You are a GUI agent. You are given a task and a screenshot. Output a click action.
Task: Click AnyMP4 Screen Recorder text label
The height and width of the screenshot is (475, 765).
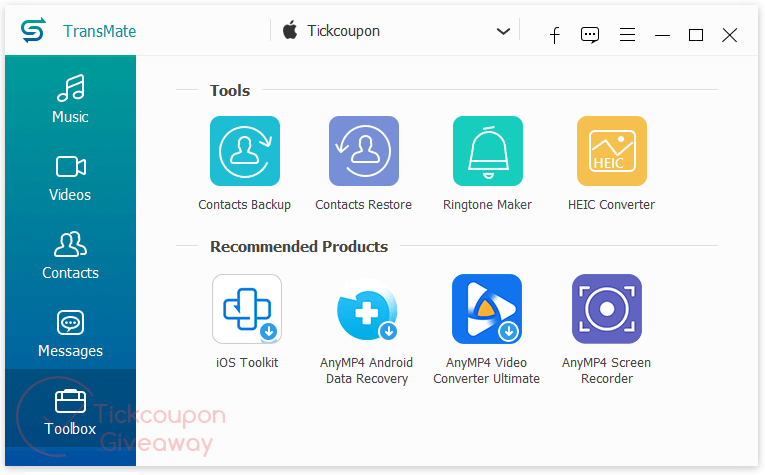click(606, 371)
